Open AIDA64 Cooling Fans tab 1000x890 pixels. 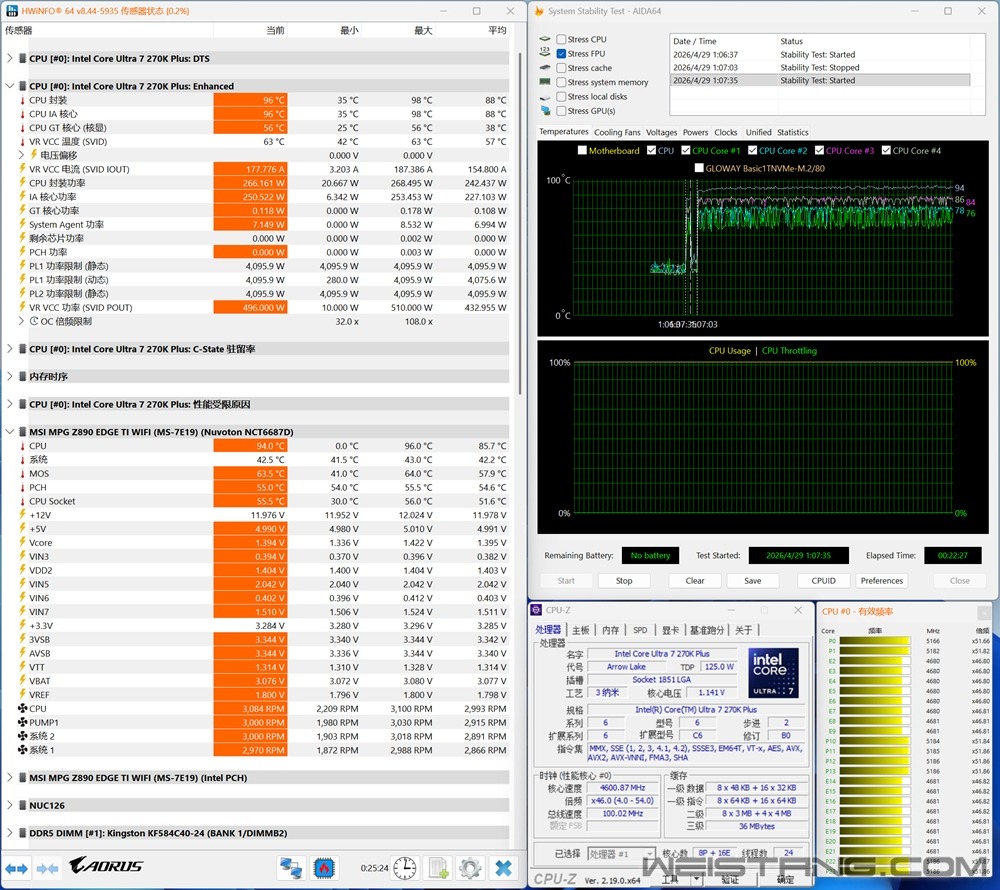pos(617,132)
